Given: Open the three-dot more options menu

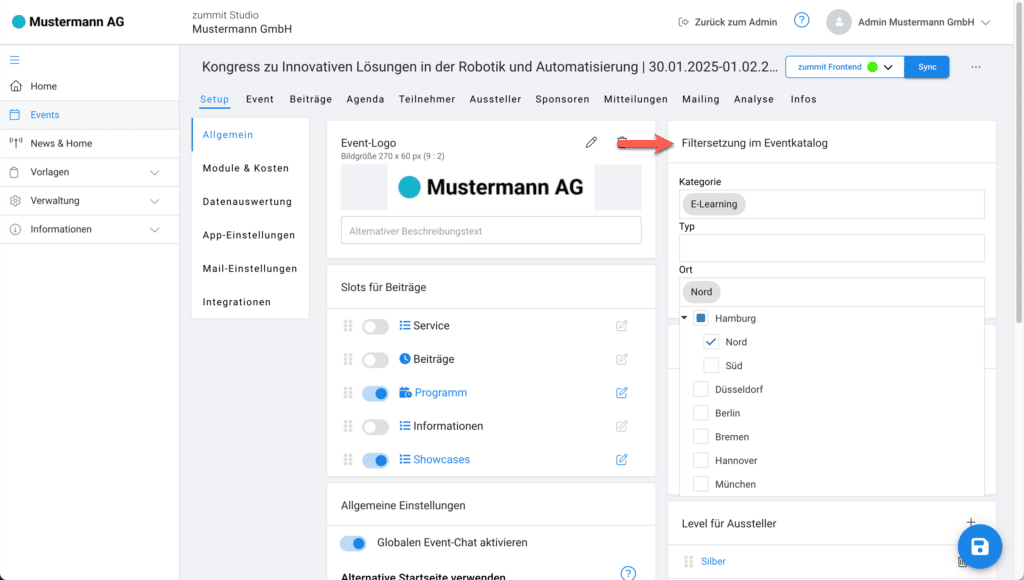Looking at the screenshot, I should tap(976, 67).
